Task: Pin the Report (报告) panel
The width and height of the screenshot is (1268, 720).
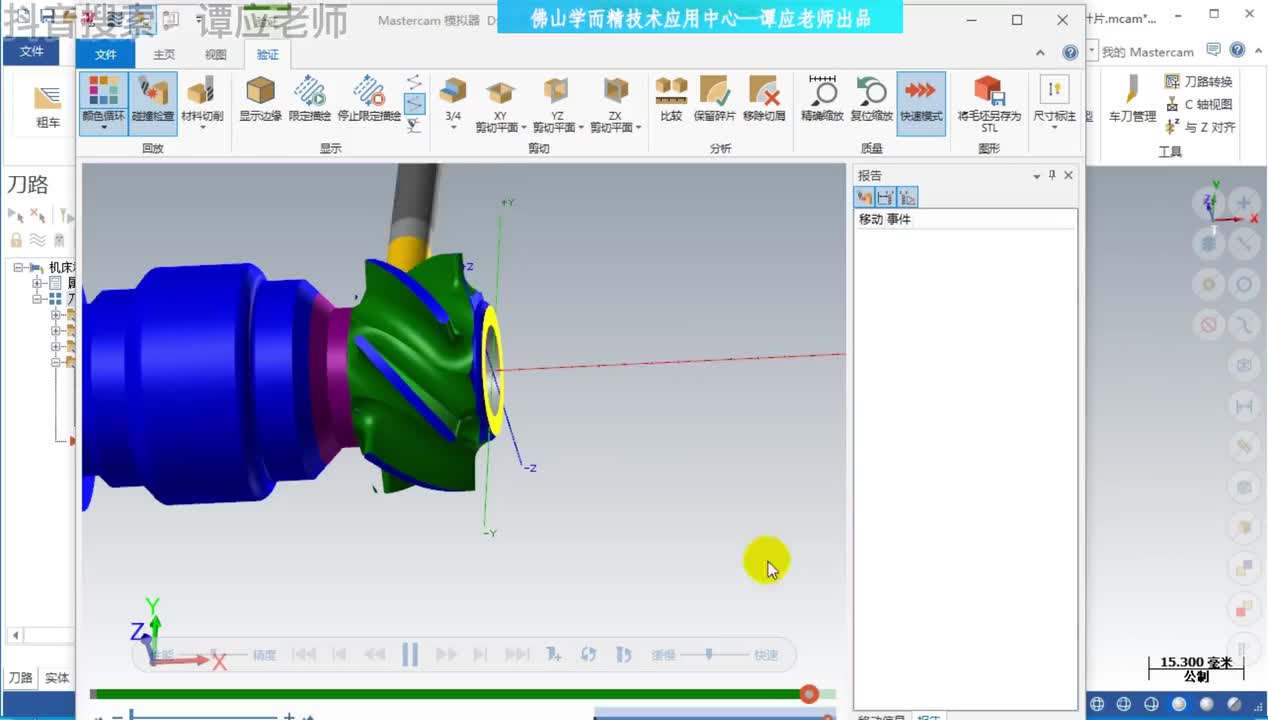Action: click(x=1052, y=175)
